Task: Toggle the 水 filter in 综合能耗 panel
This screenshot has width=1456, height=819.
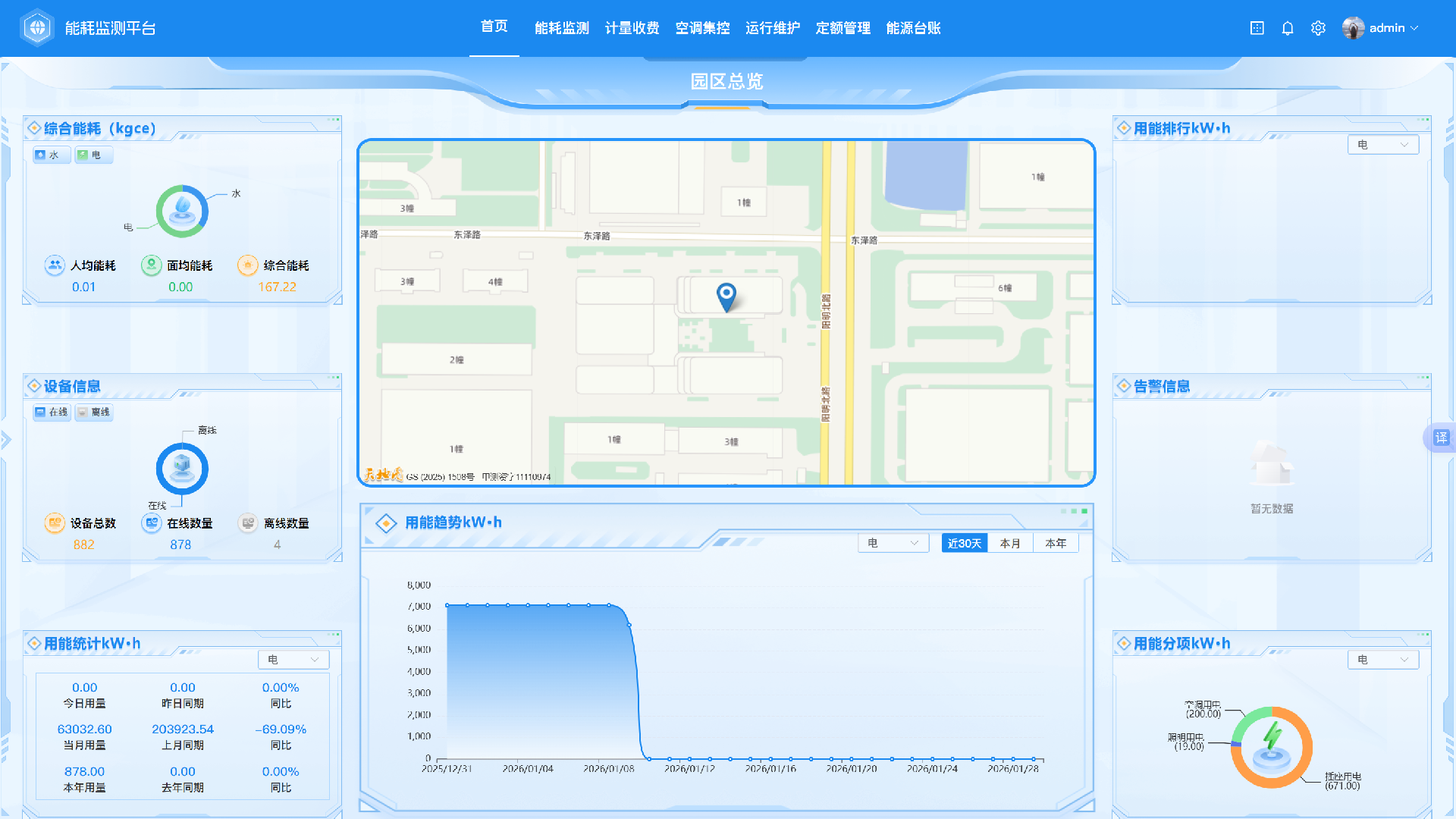Action: click(50, 155)
